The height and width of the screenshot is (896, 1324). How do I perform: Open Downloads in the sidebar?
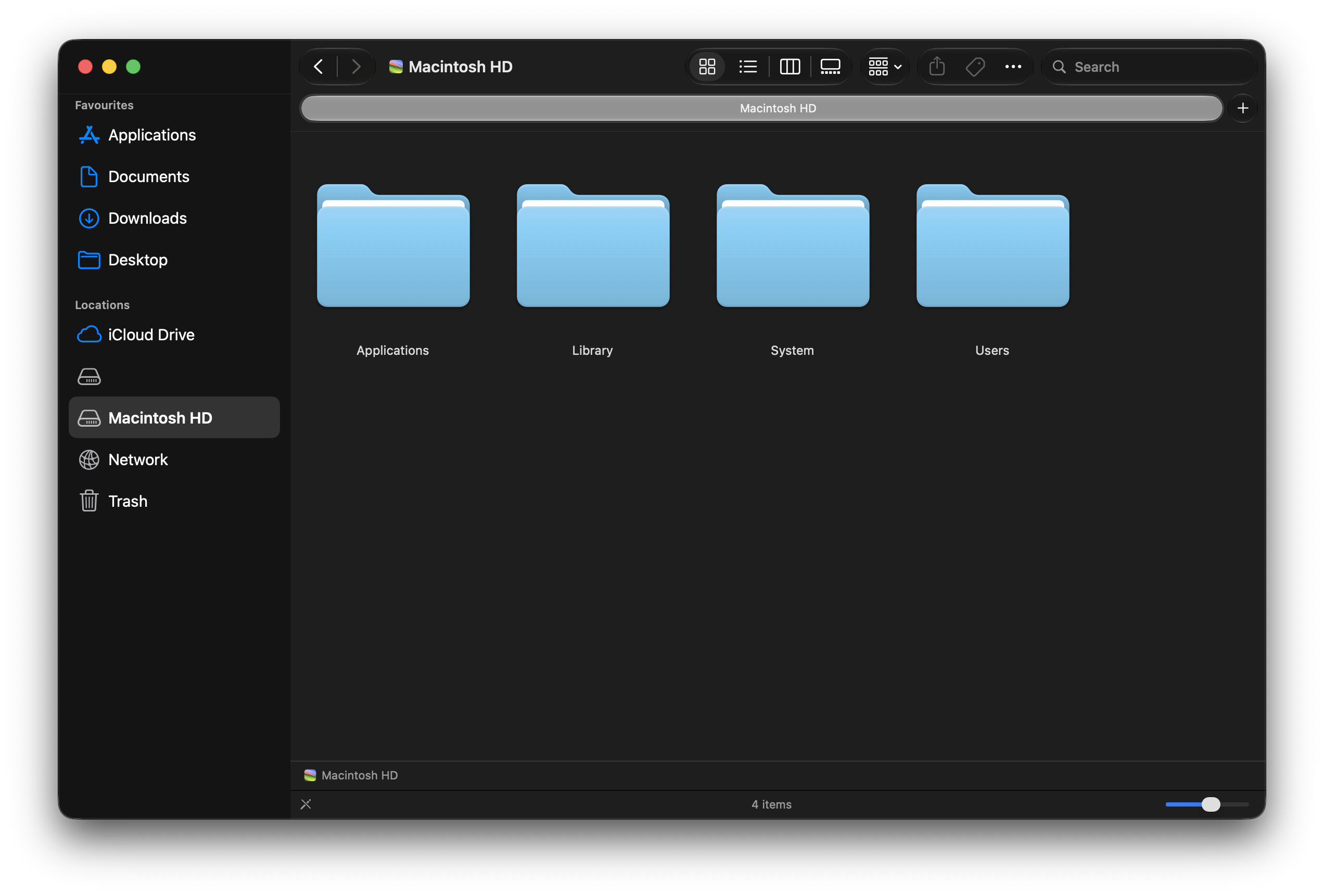(174, 218)
